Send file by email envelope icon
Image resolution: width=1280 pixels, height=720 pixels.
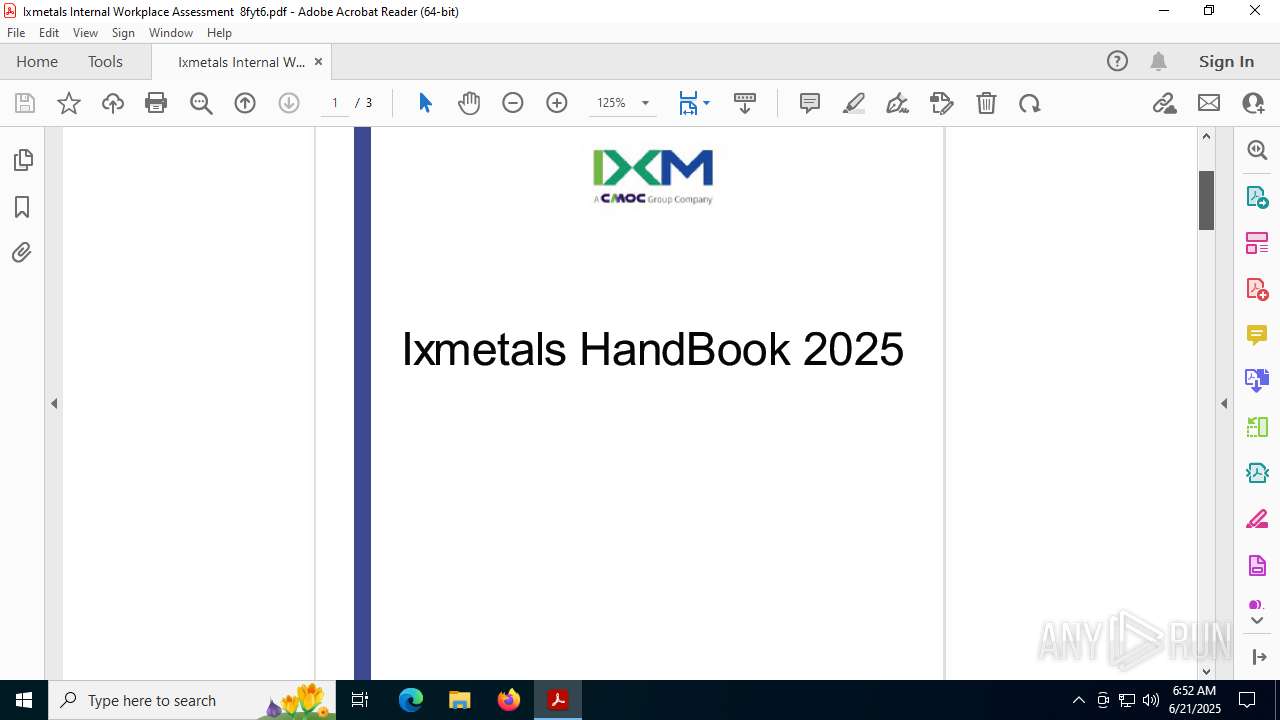pyautogui.click(x=1209, y=103)
